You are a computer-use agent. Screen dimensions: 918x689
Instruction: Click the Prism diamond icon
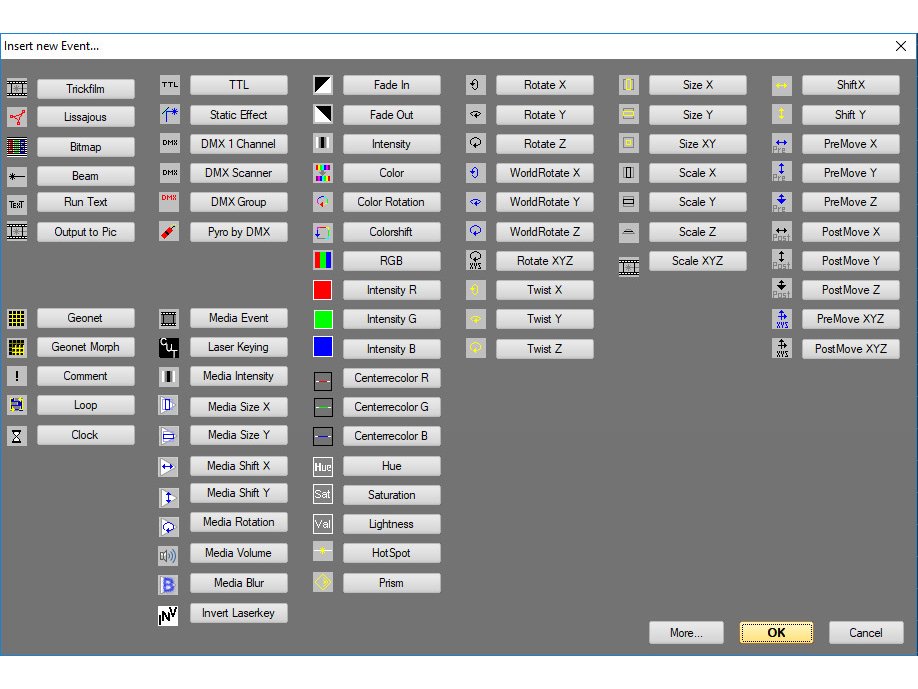(323, 582)
